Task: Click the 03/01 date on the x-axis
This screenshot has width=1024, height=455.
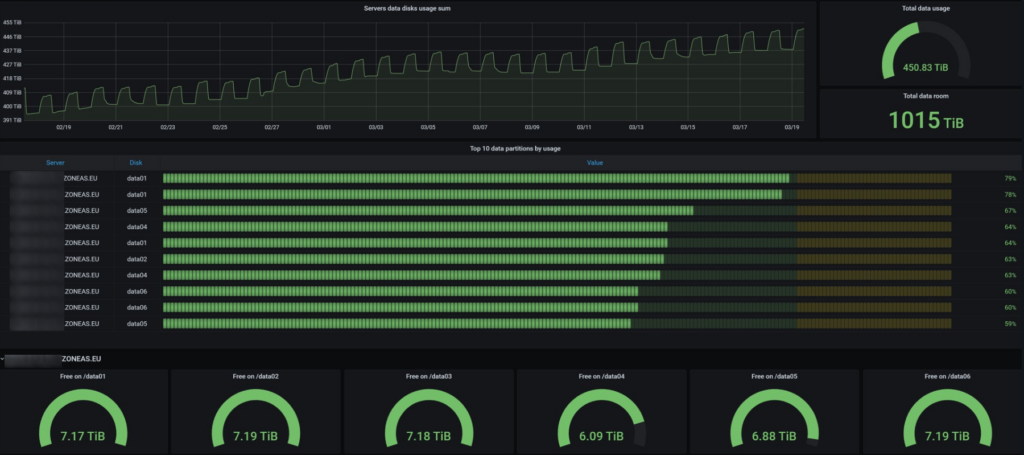Action: pos(324,127)
